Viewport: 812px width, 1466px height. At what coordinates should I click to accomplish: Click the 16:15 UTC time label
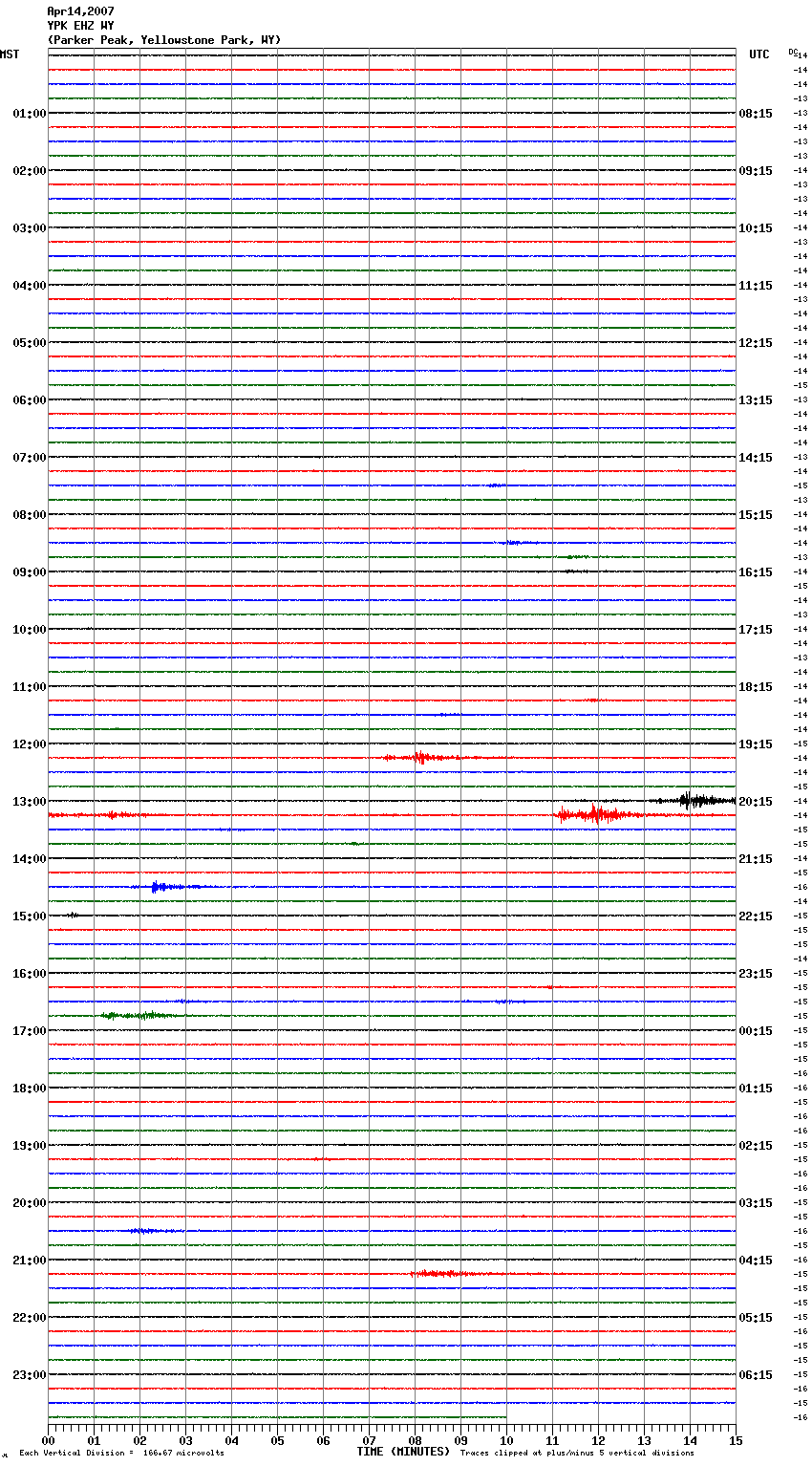[x=756, y=572]
